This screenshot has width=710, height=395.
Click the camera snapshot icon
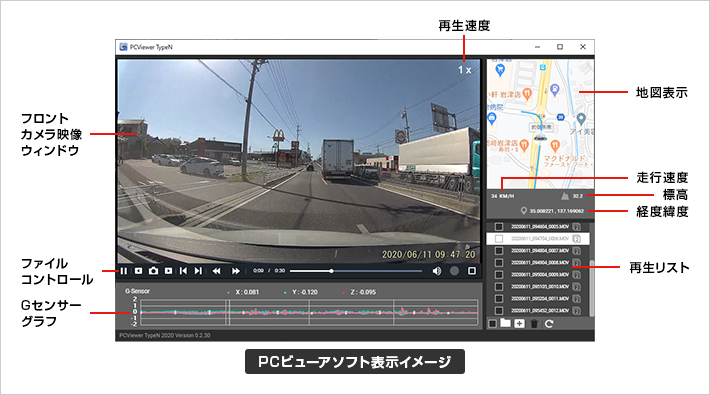[x=154, y=271]
